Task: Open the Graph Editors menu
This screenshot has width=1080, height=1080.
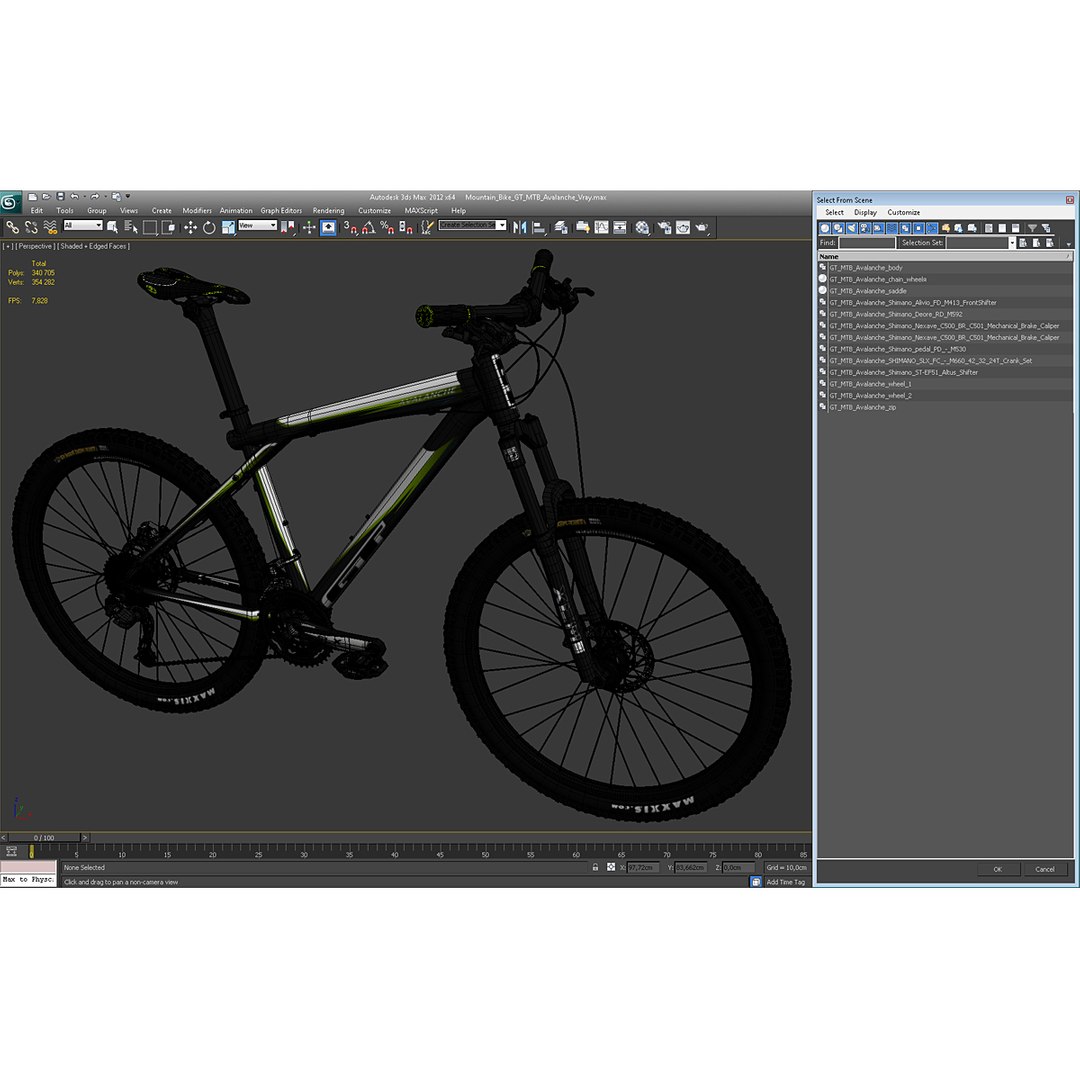Action: (x=281, y=211)
